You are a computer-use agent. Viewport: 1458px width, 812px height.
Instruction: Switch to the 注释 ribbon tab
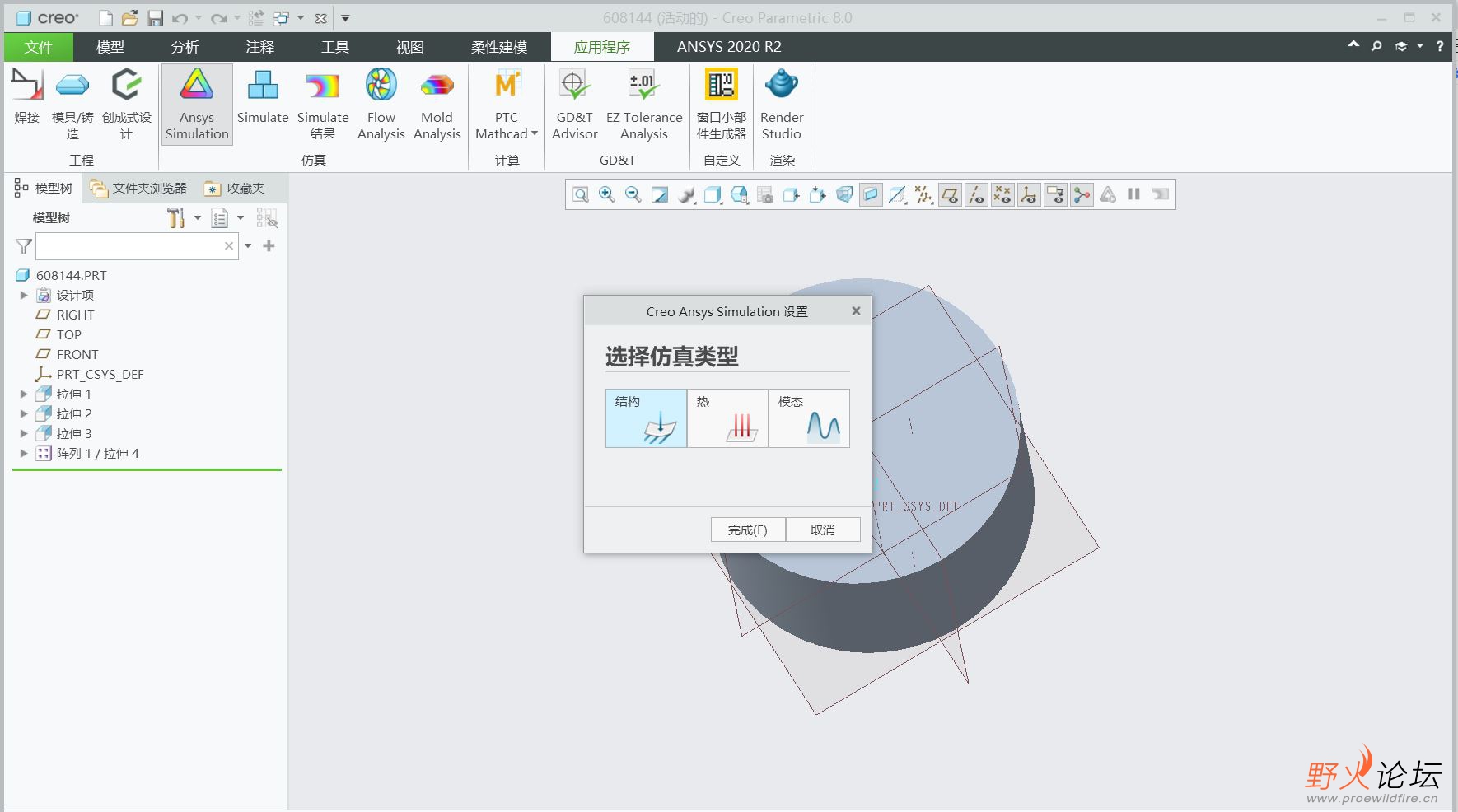point(260,47)
